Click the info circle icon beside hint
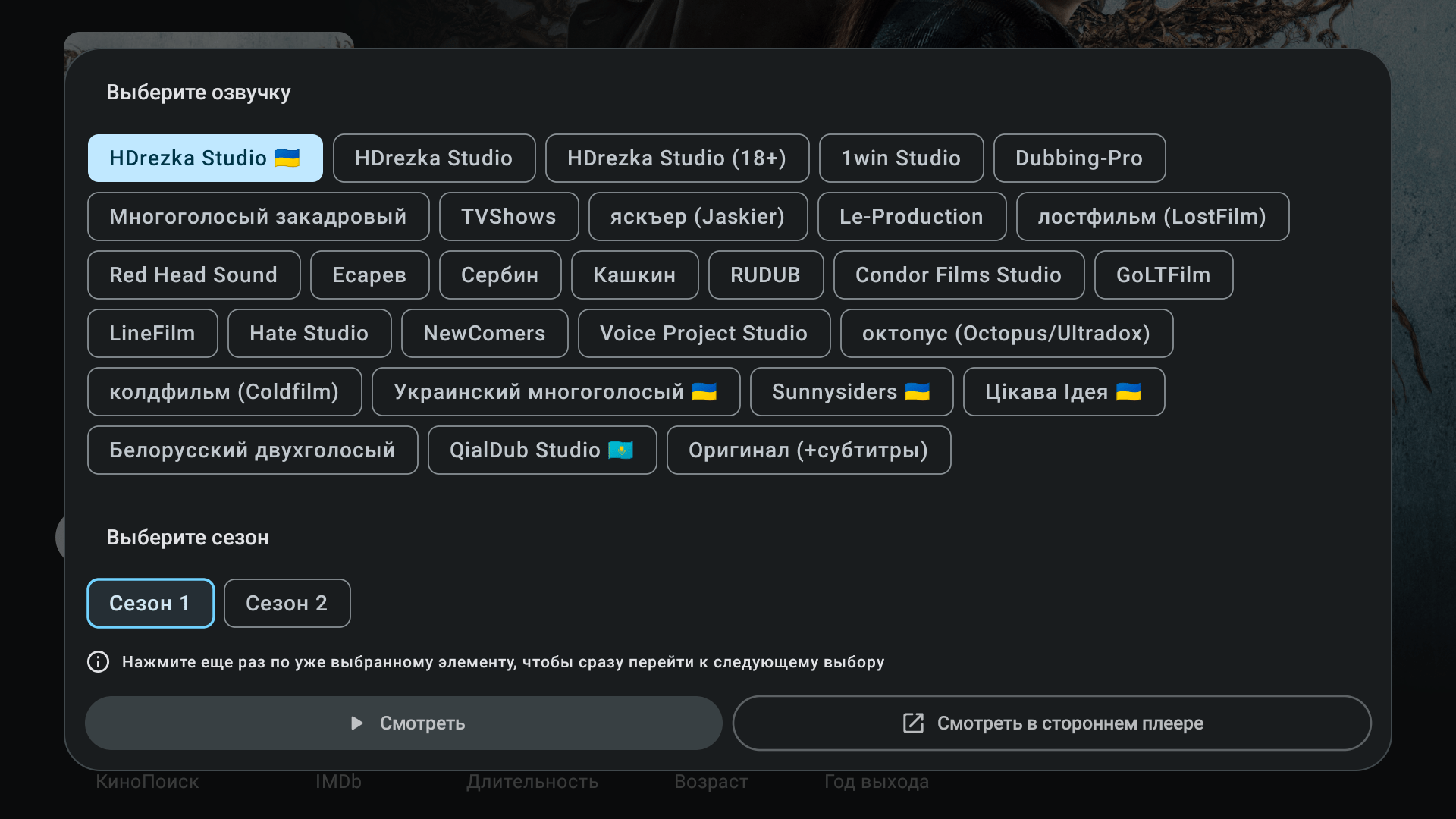 coord(99,662)
